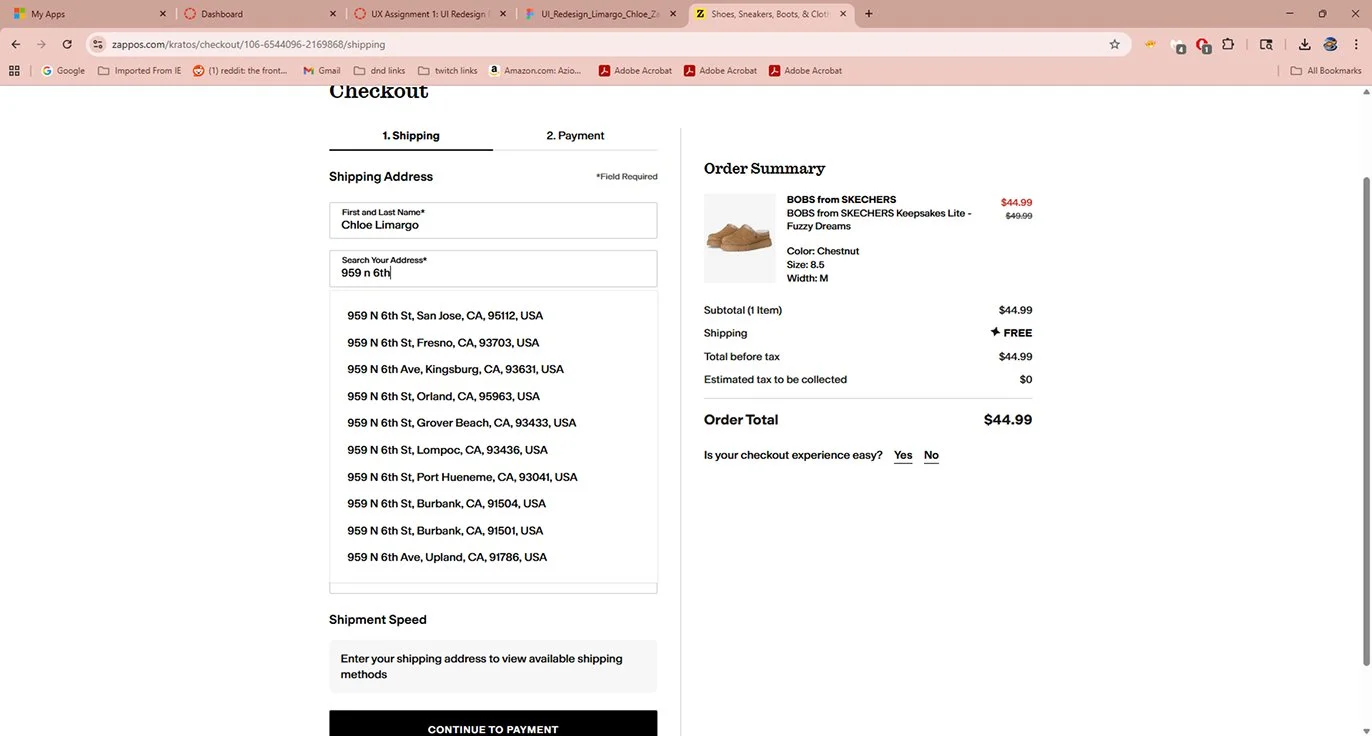The width and height of the screenshot is (1372, 736).
Task: Answer Yes to checkout experience question
Action: [x=903, y=455]
